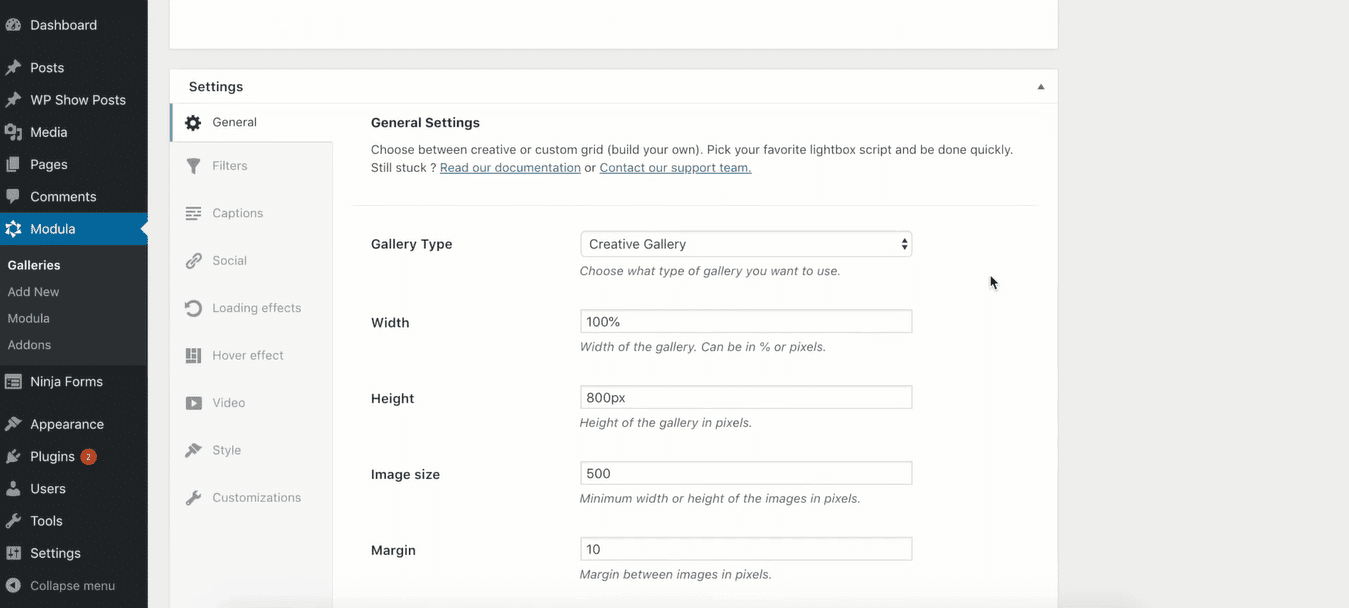Viewport: 1349px width, 608px height.
Task: Switch to the Video tab
Action: pos(251,403)
